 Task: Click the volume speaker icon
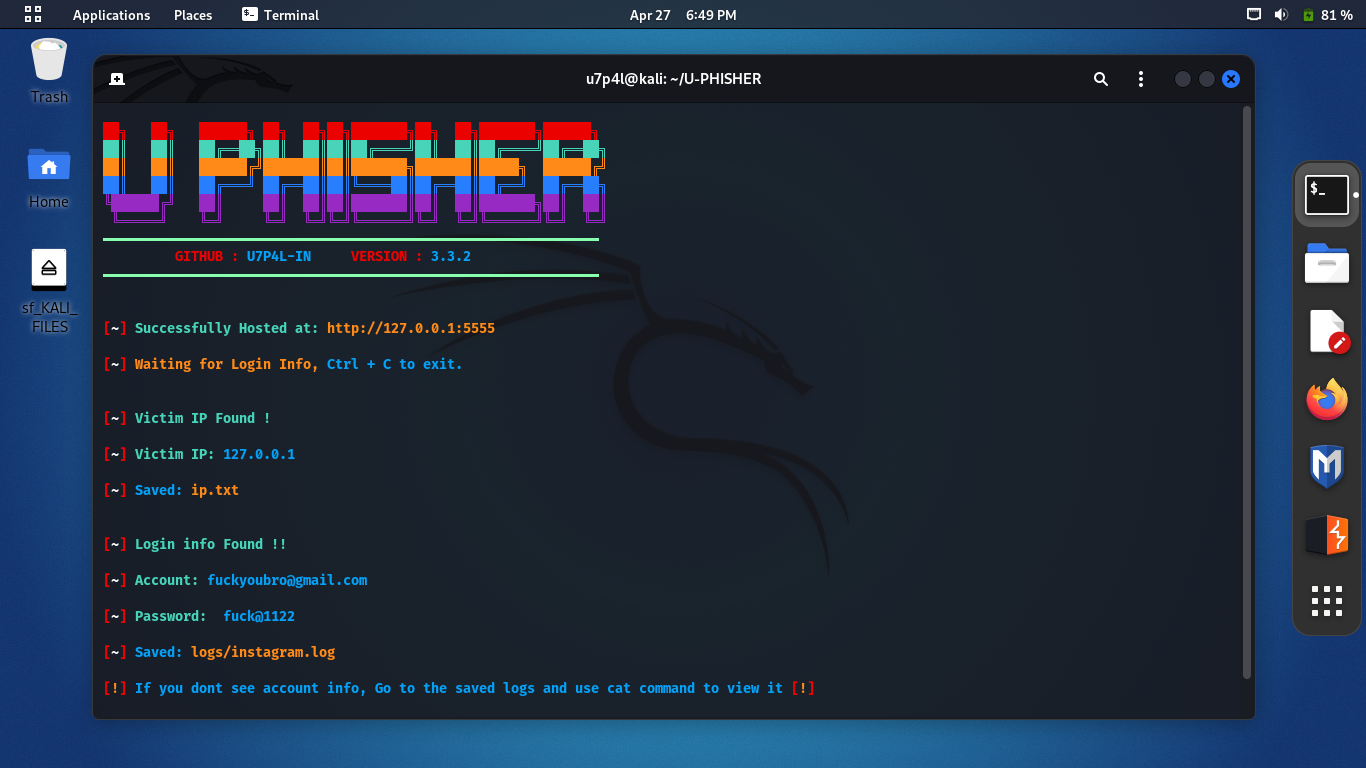click(x=1281, y=15)
